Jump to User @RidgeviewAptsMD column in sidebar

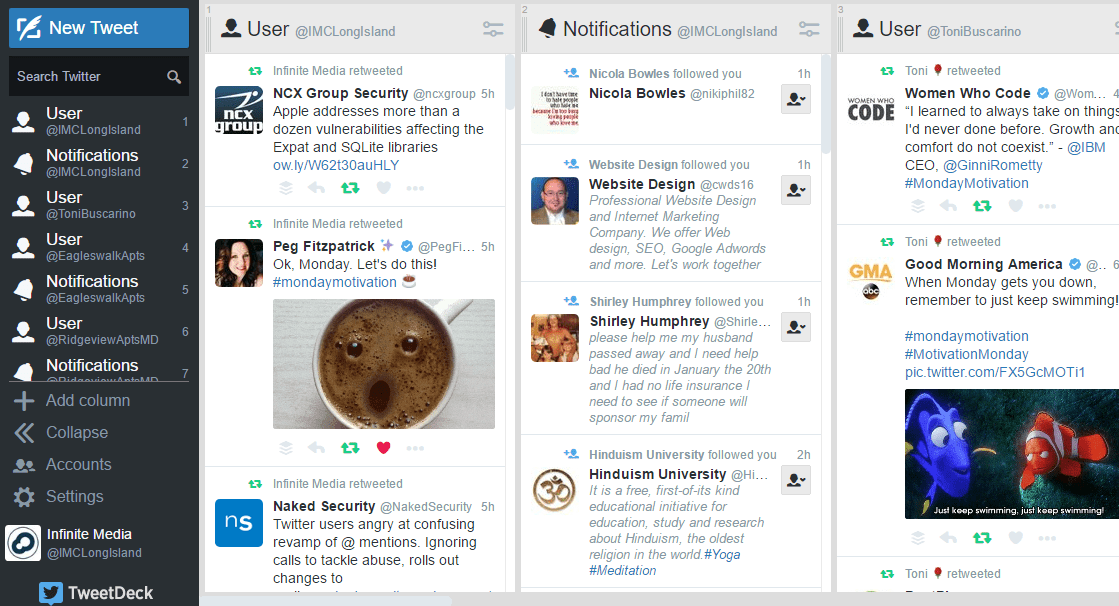[x=98, y=331]
